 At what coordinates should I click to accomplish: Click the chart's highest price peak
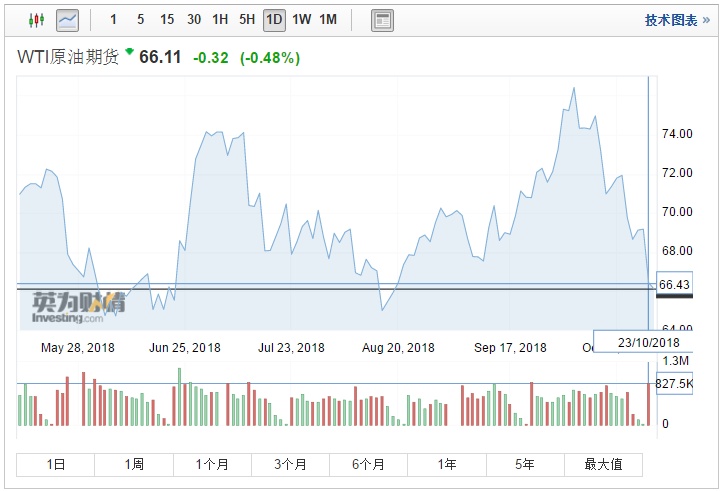574,88
